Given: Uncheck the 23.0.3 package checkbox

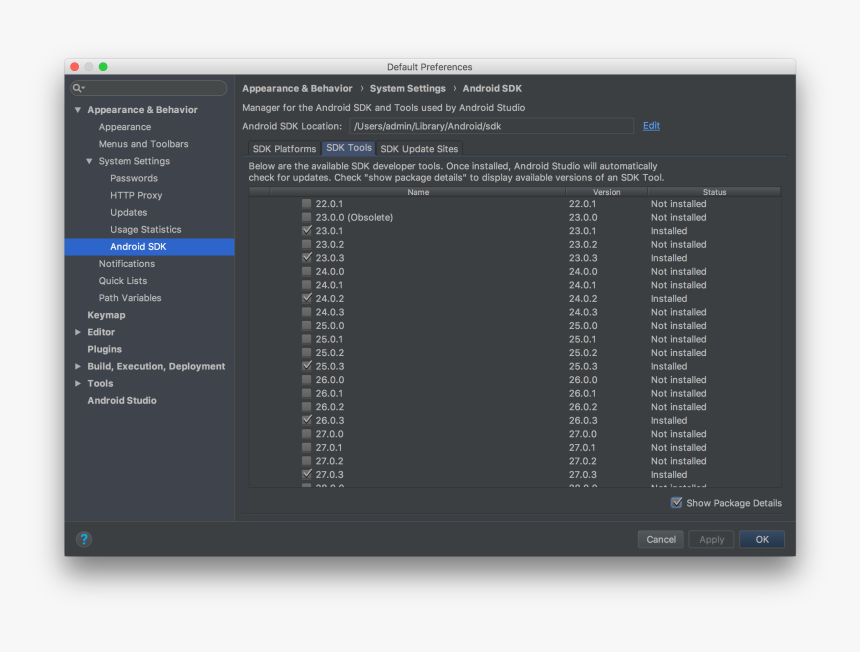Looking at the screenshot, I should tap(307, 258).
